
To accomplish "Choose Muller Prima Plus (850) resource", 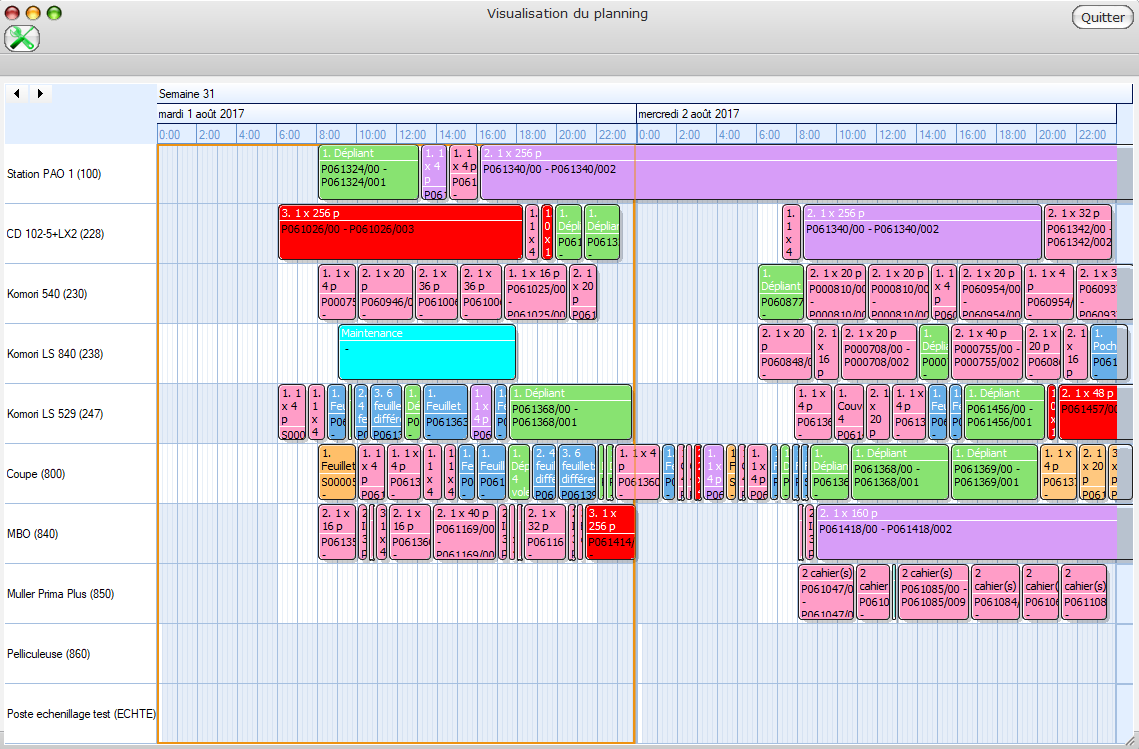I will pyautogui.click(x=60, y=594).
